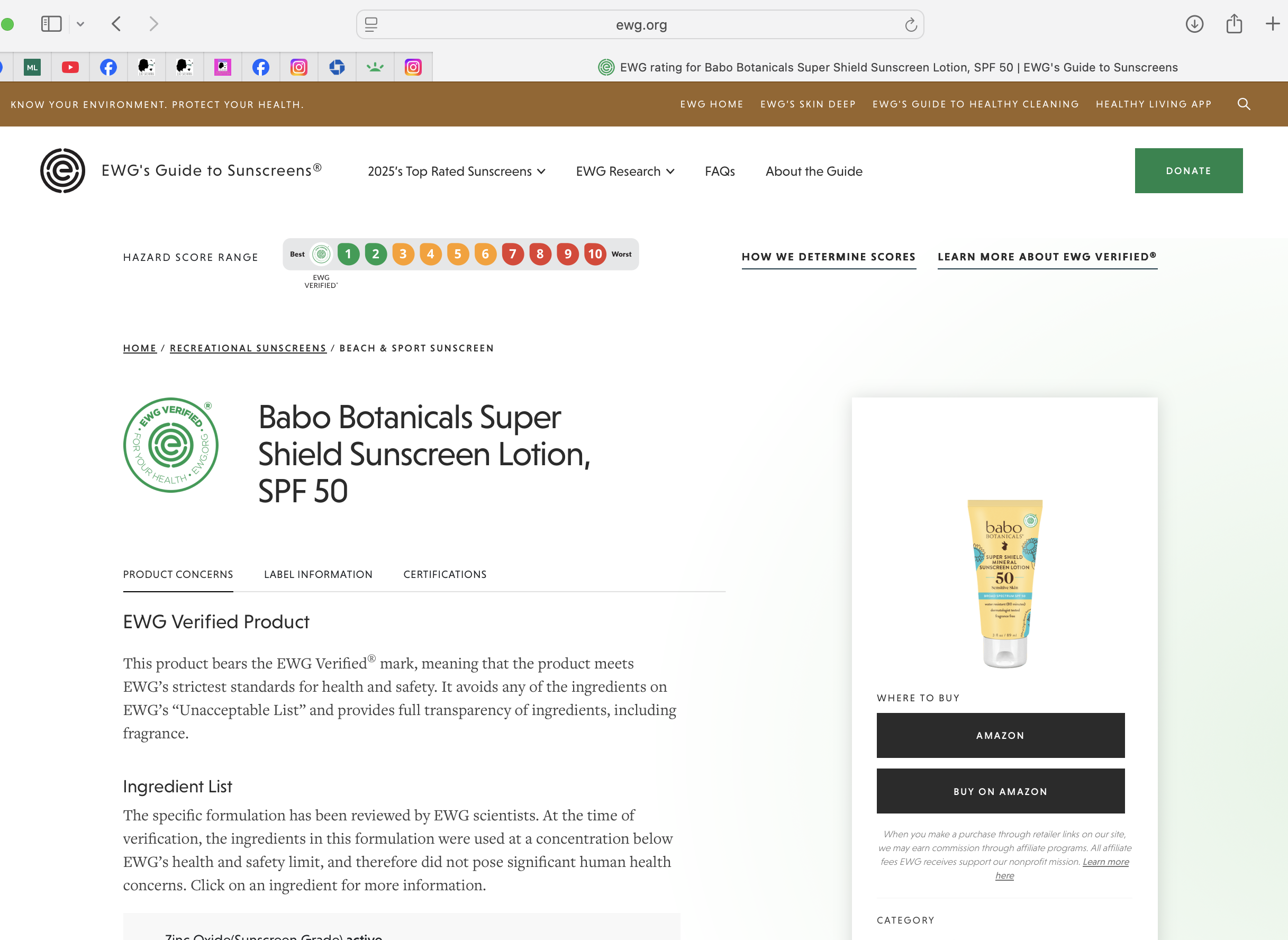Open the Recreational Sunscreens breadcrumb link
The height and width of the screenshot is (940, 1288).
[x=248, y=348]
